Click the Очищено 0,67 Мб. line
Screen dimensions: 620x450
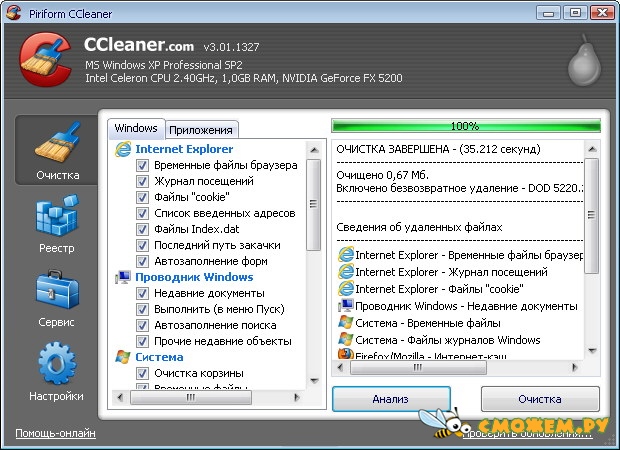click(382, 175)
